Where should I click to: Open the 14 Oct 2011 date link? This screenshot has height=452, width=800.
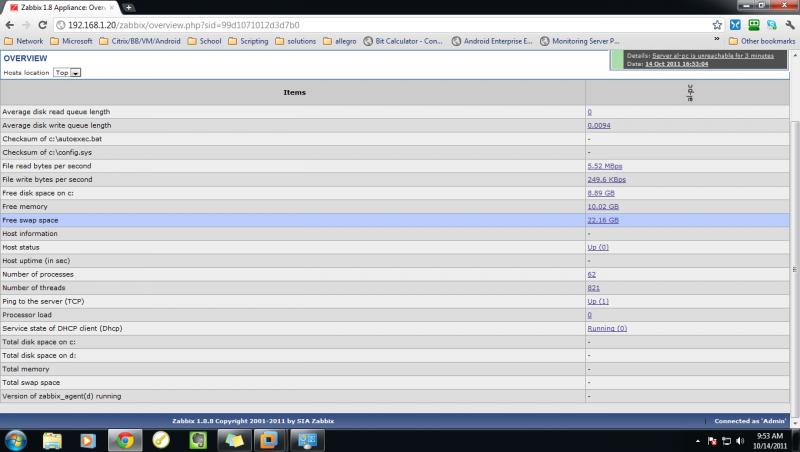coord(677,64)
